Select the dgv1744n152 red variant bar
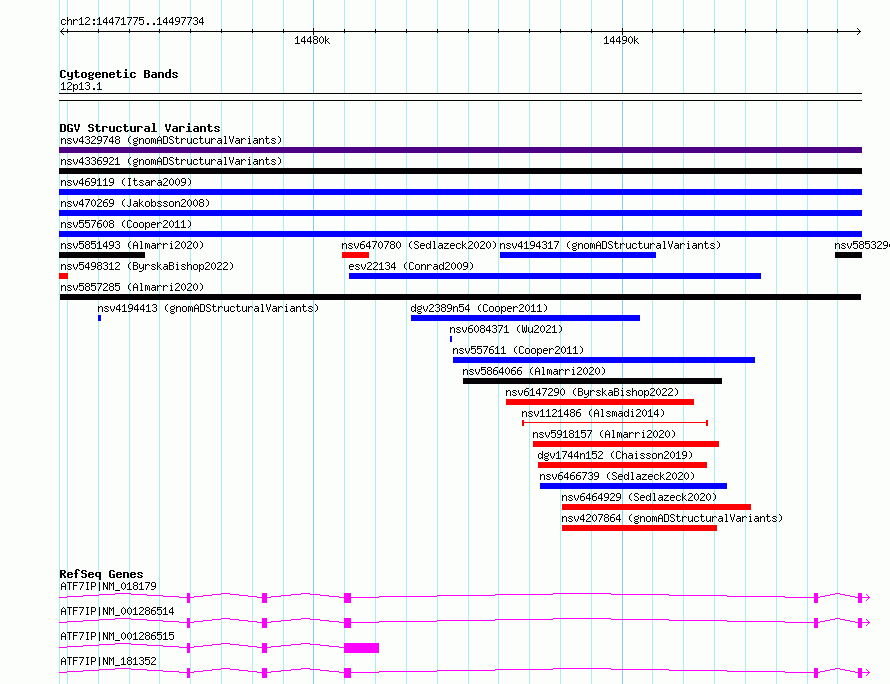The width and height of the screenshot is (890, 684). pyautogui.click(x=623, y=465)
